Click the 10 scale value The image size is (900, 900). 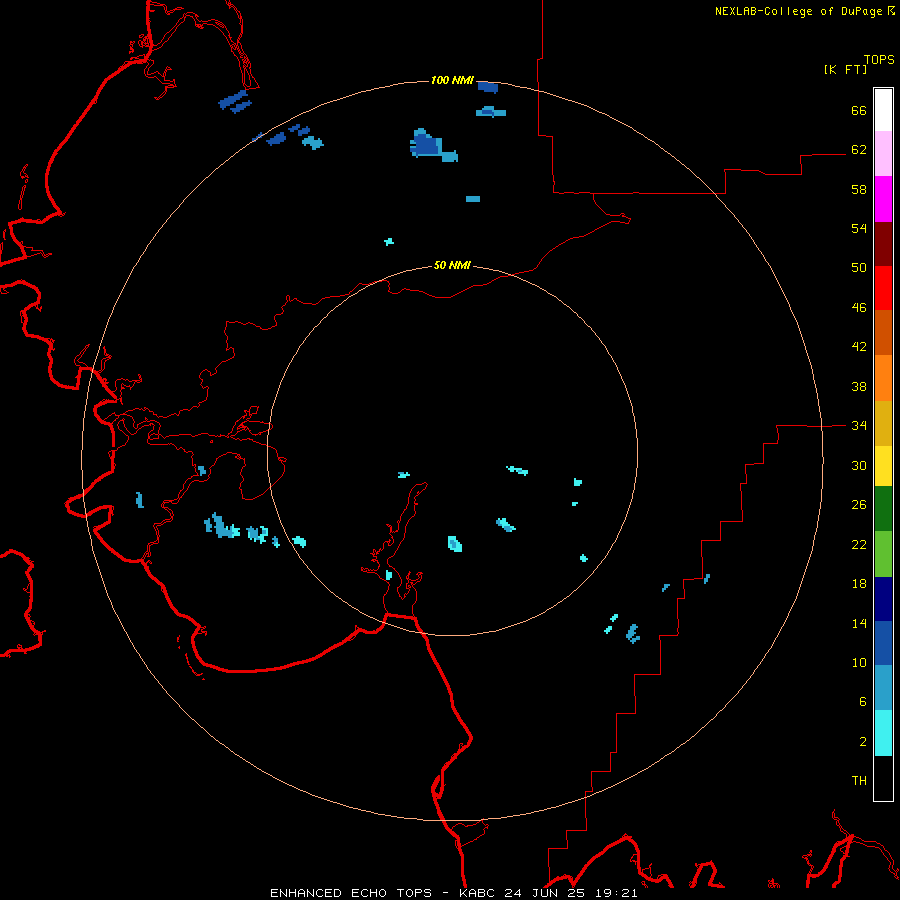coord(859,663)
